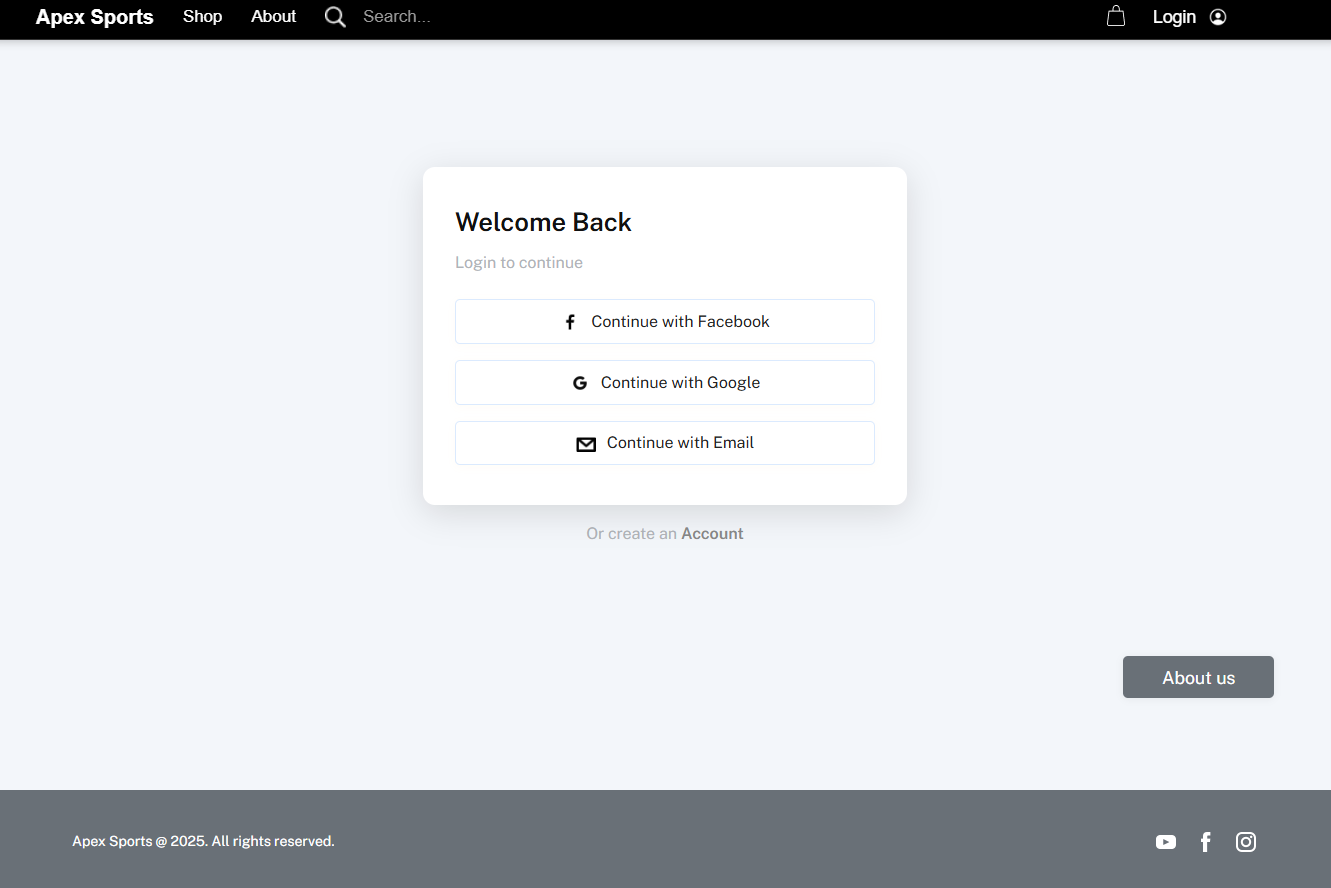Go to Apex Sports home logo
This screenshot has height=888, width=1331.
95,17
